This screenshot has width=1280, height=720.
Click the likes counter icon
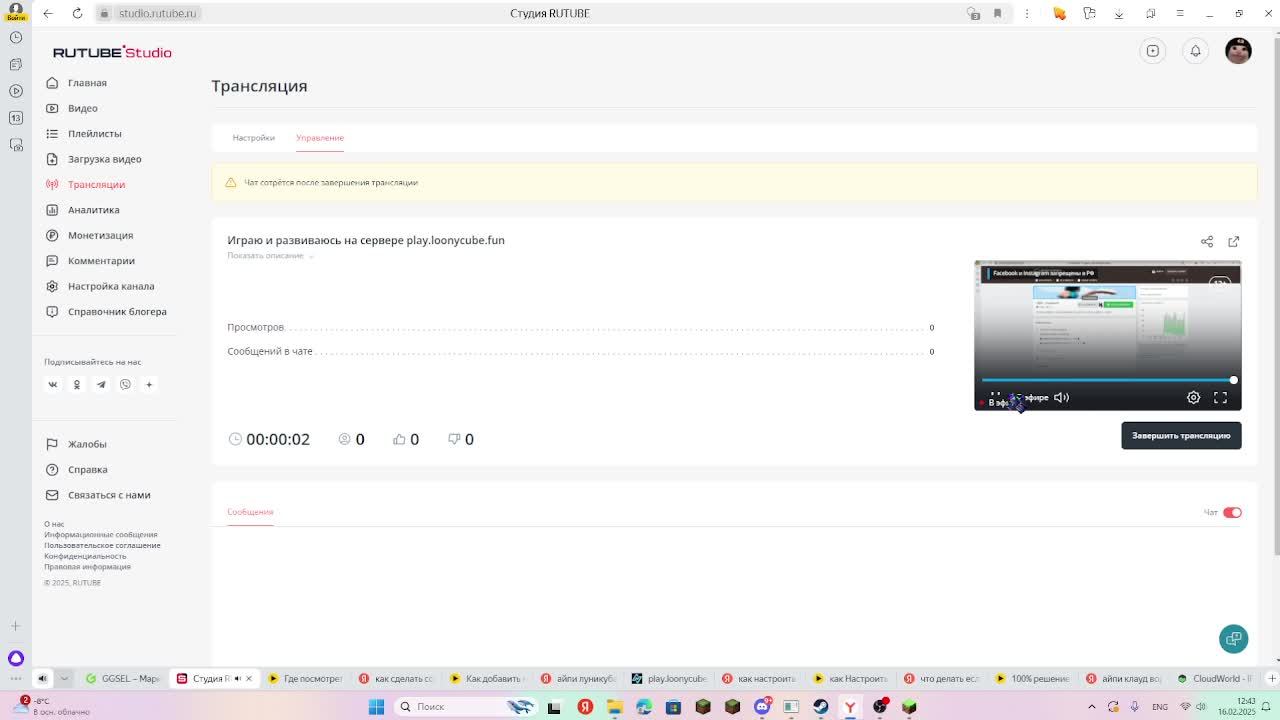pos(399,439)
